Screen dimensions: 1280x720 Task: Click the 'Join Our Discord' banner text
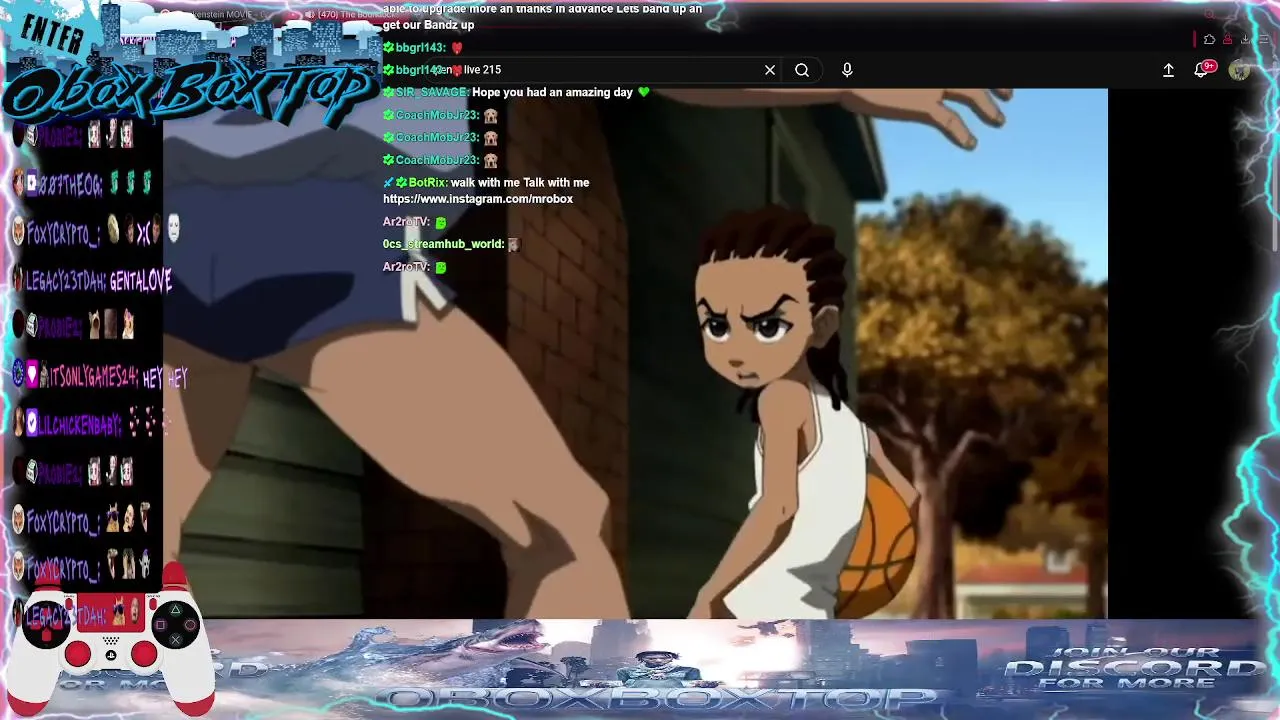click(x=1134, y=669)
